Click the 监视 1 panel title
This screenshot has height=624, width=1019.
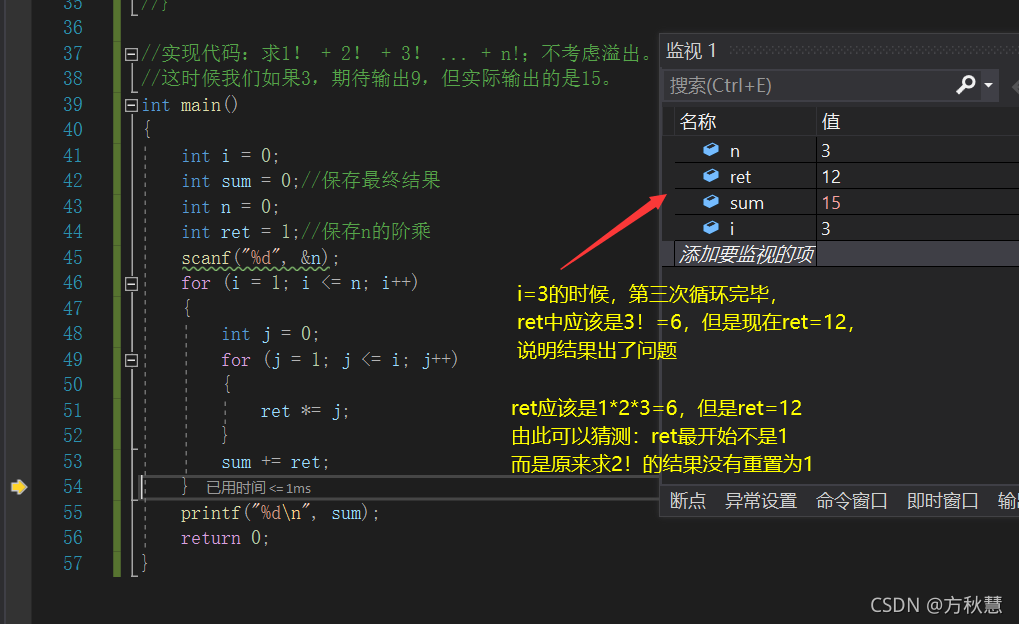tap(691, 51)
